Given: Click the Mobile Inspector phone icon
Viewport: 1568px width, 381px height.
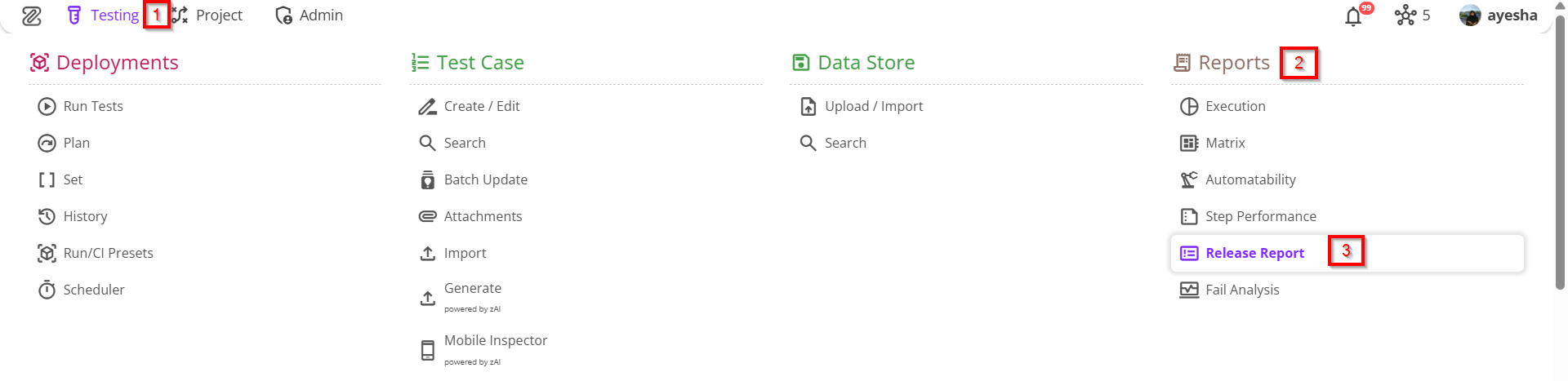Looking at the screenshot, I should pos(427,350).
